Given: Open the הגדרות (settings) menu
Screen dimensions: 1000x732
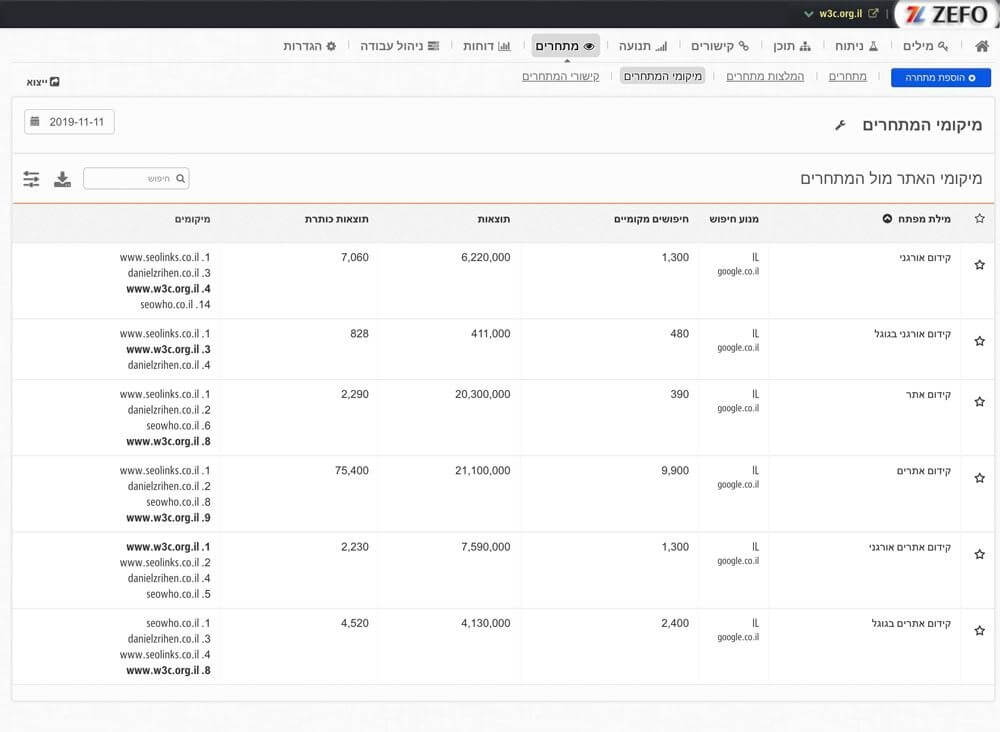Looking at the screenshot, I should pos(309,46).
